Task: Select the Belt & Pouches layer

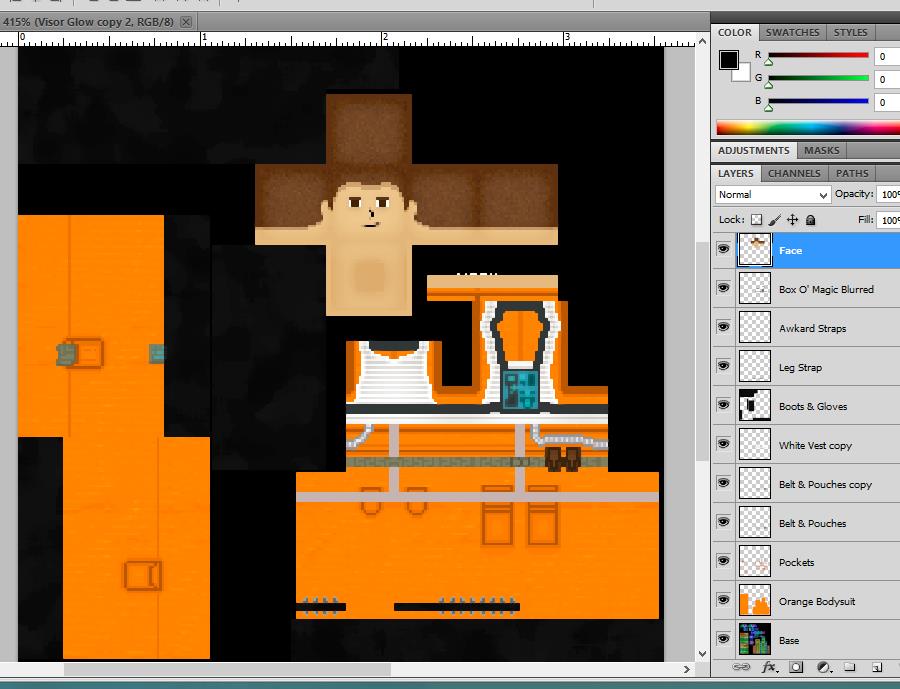Action: [x=812, y=523]
